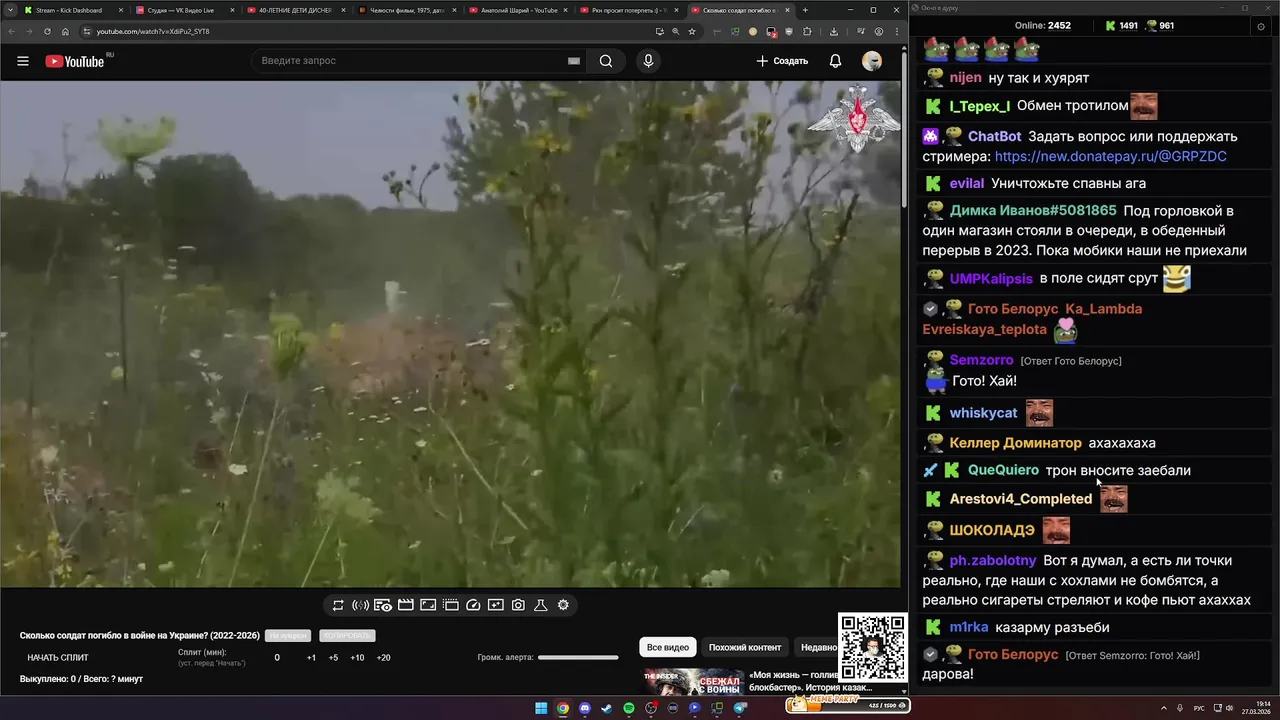Image resolution: width=1280 pixels, height=720 pixels.
Task: Add +20 minutes to split
Action: (383, 658)
